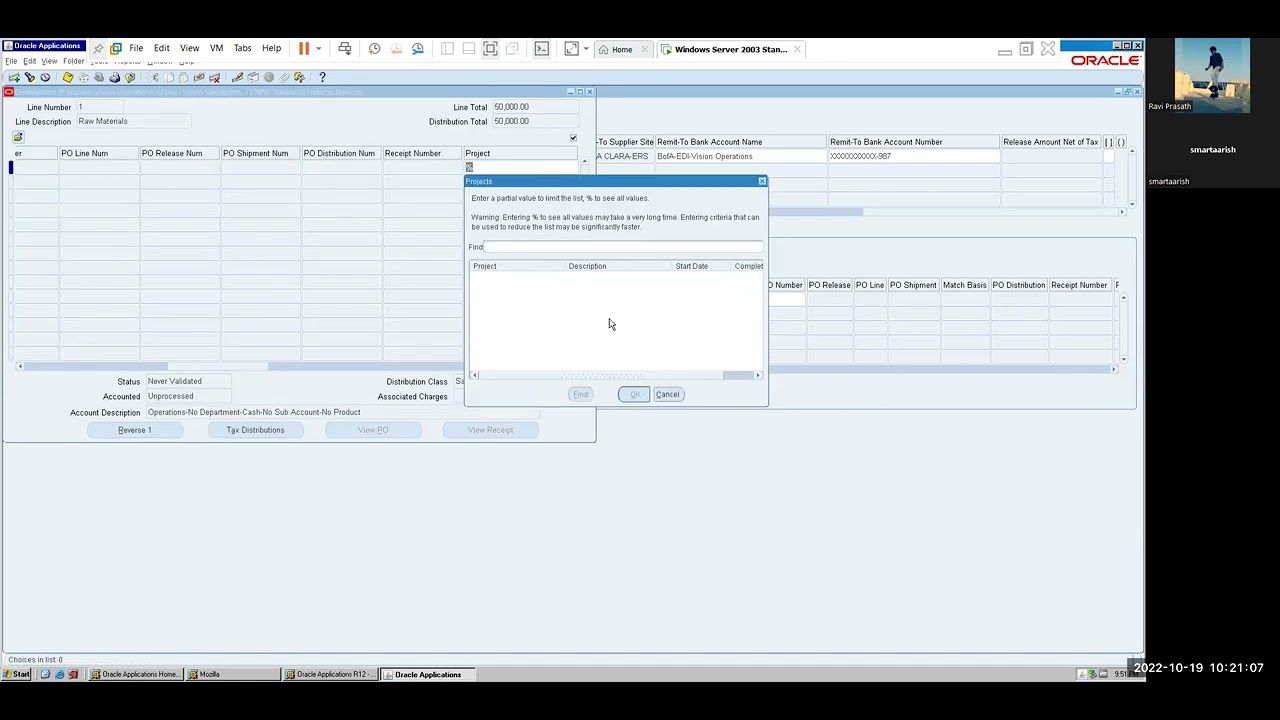
Task: Click the full screen stretch icon
Action: click(x=571, y=48)
